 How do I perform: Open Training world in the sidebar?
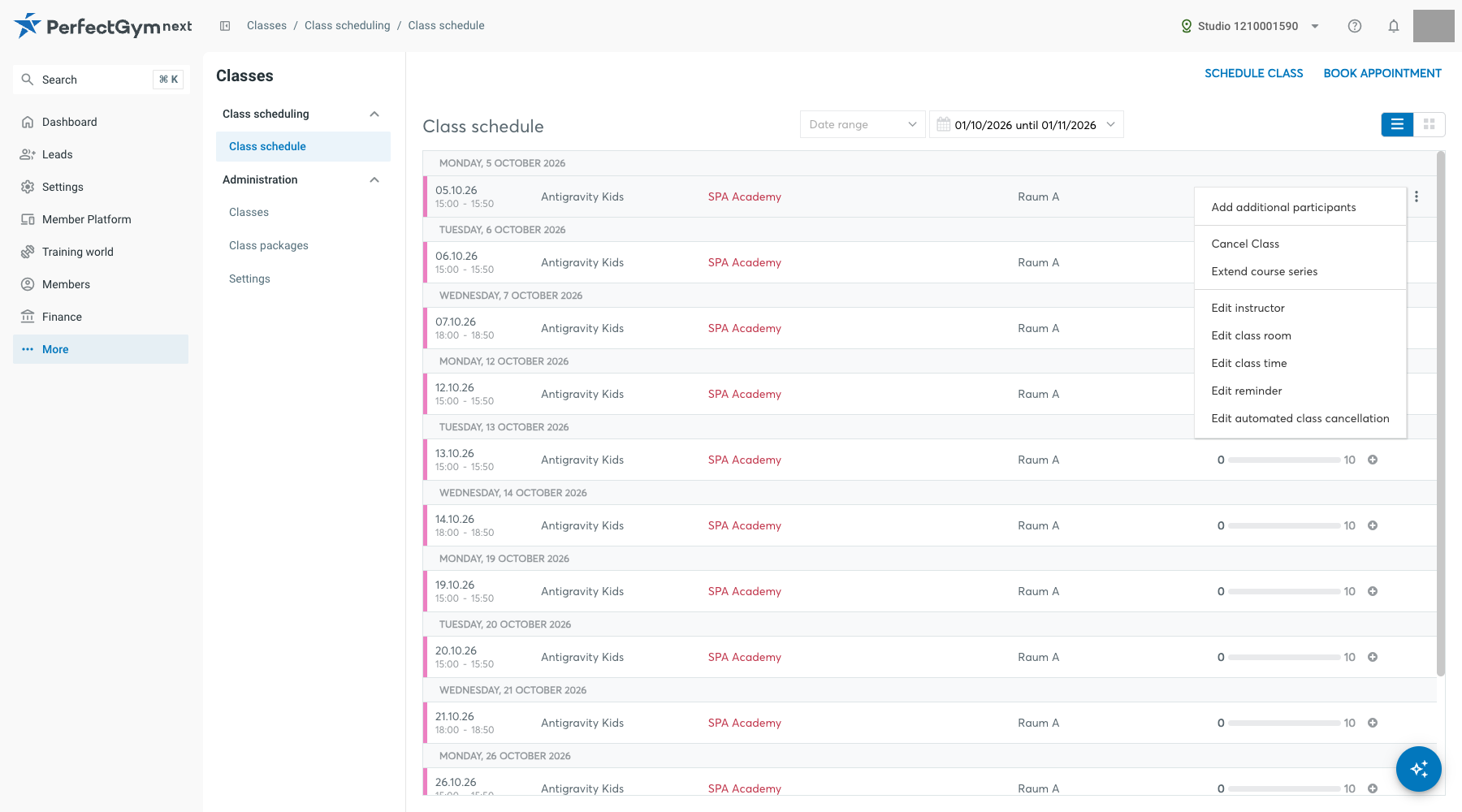coord(101,252)
